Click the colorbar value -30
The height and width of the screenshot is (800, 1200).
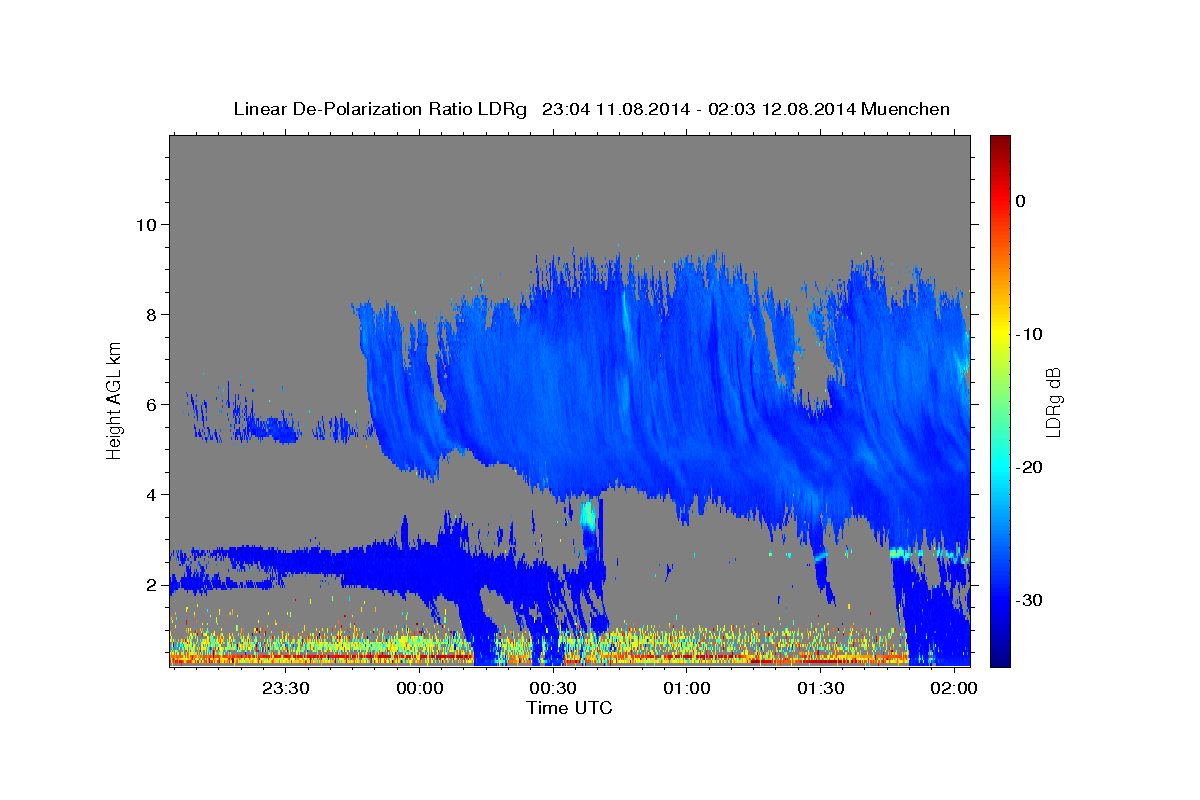pos(1029,600)
